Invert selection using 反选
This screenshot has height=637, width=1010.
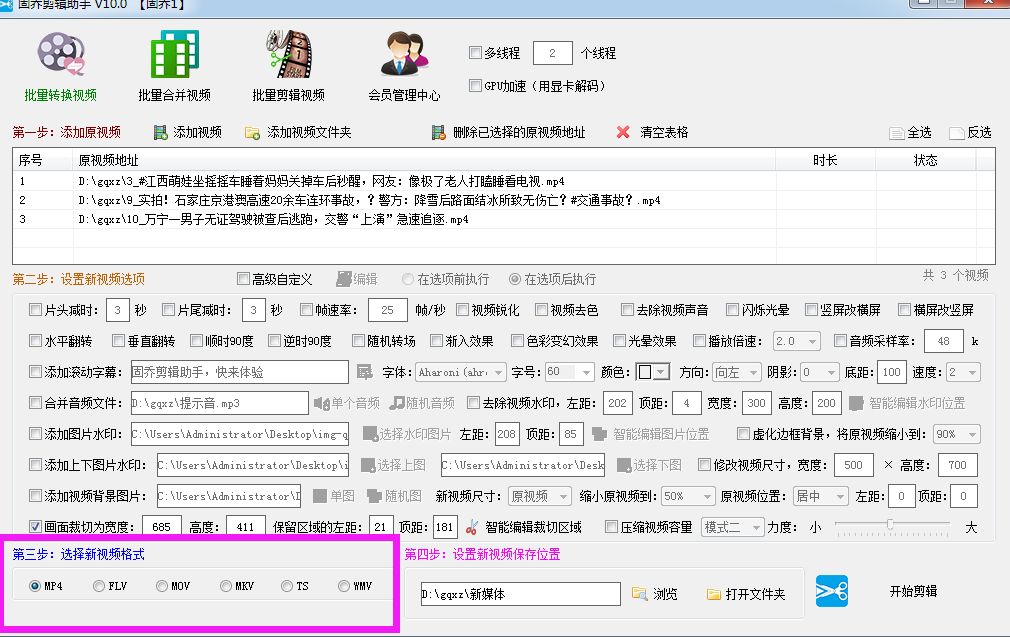click(971, 132)
